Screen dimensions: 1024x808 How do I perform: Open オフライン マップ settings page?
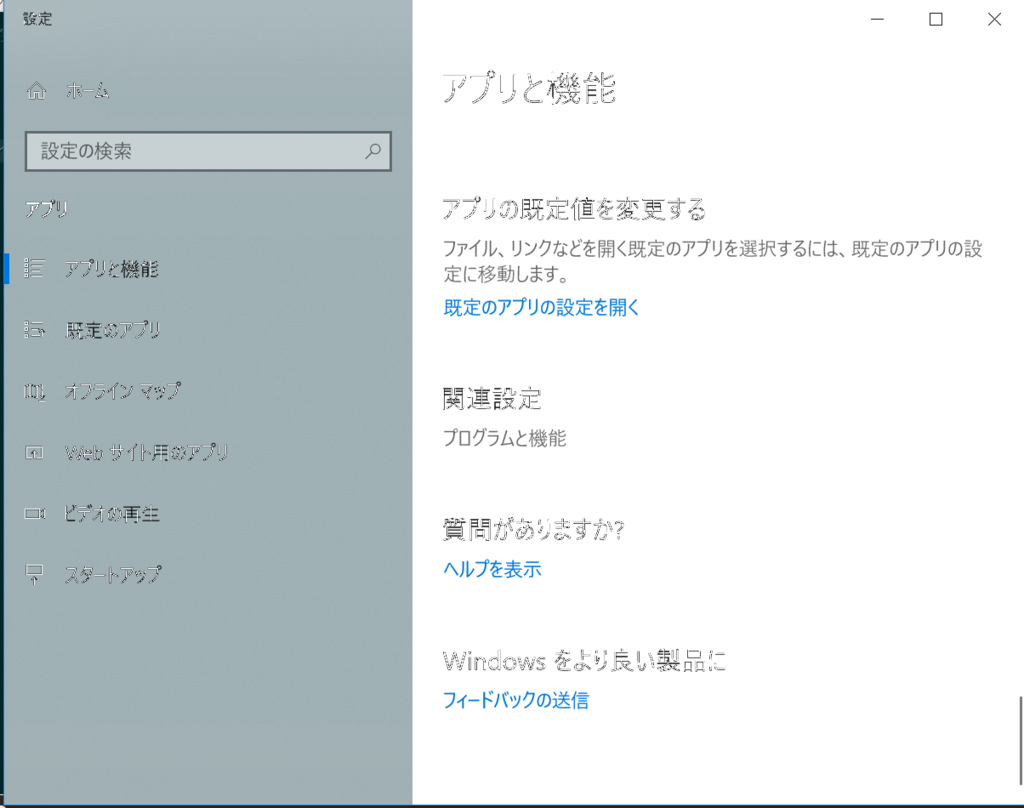[123, 391]
